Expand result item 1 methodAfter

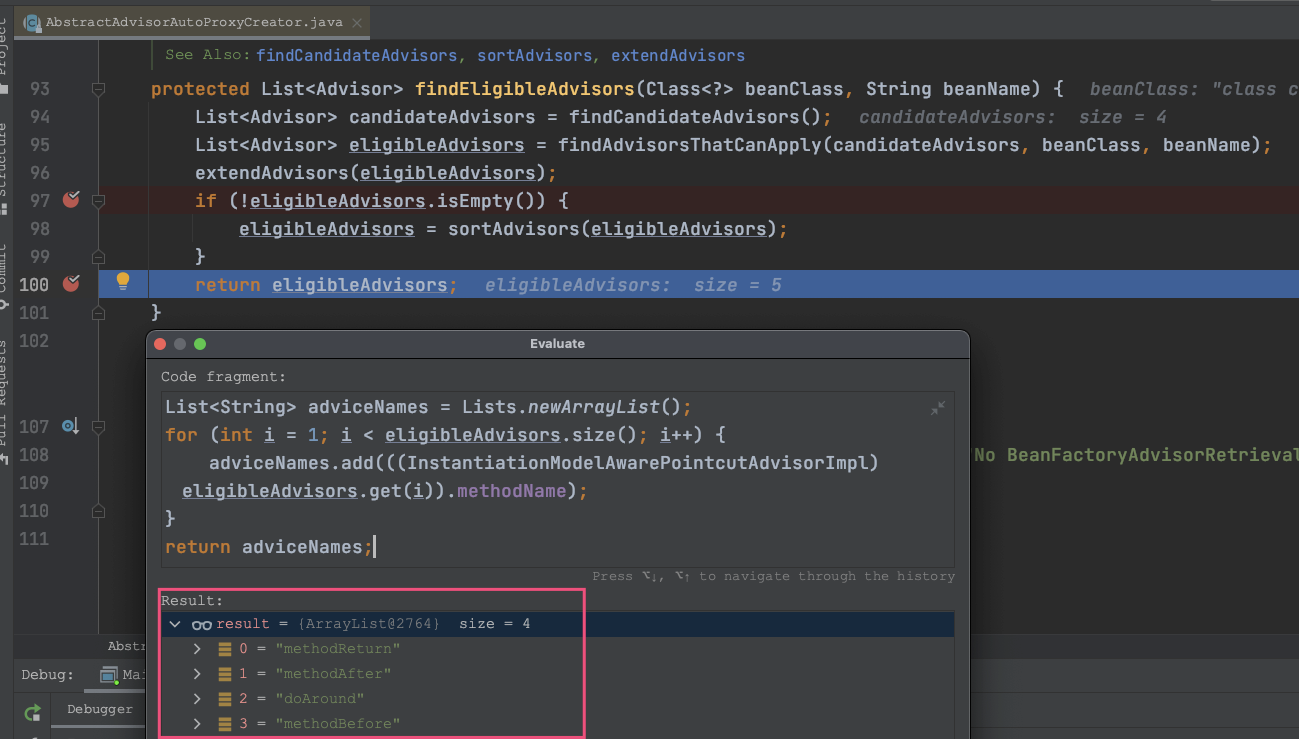(197, 674)
